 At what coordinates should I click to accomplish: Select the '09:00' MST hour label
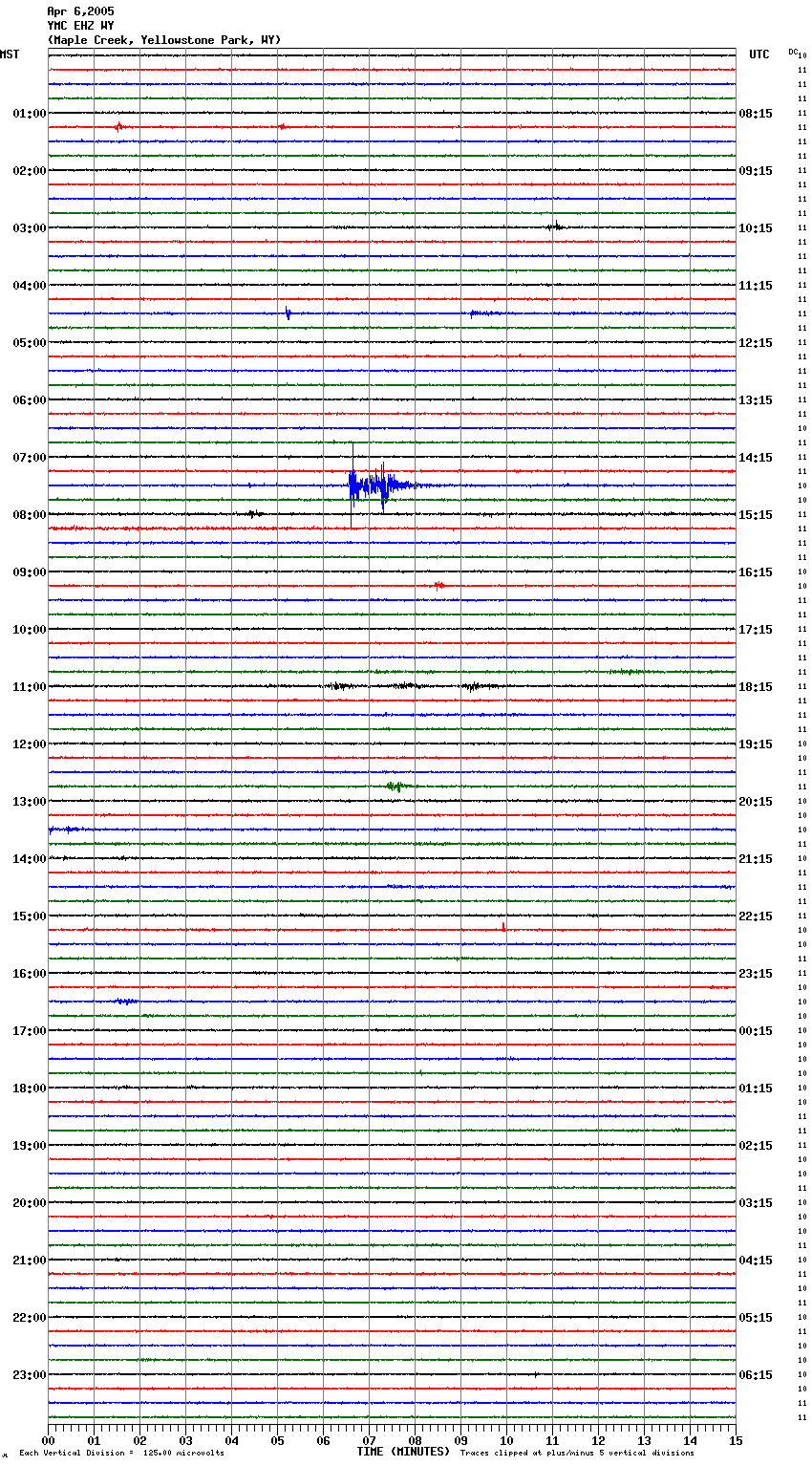point(30,572)
